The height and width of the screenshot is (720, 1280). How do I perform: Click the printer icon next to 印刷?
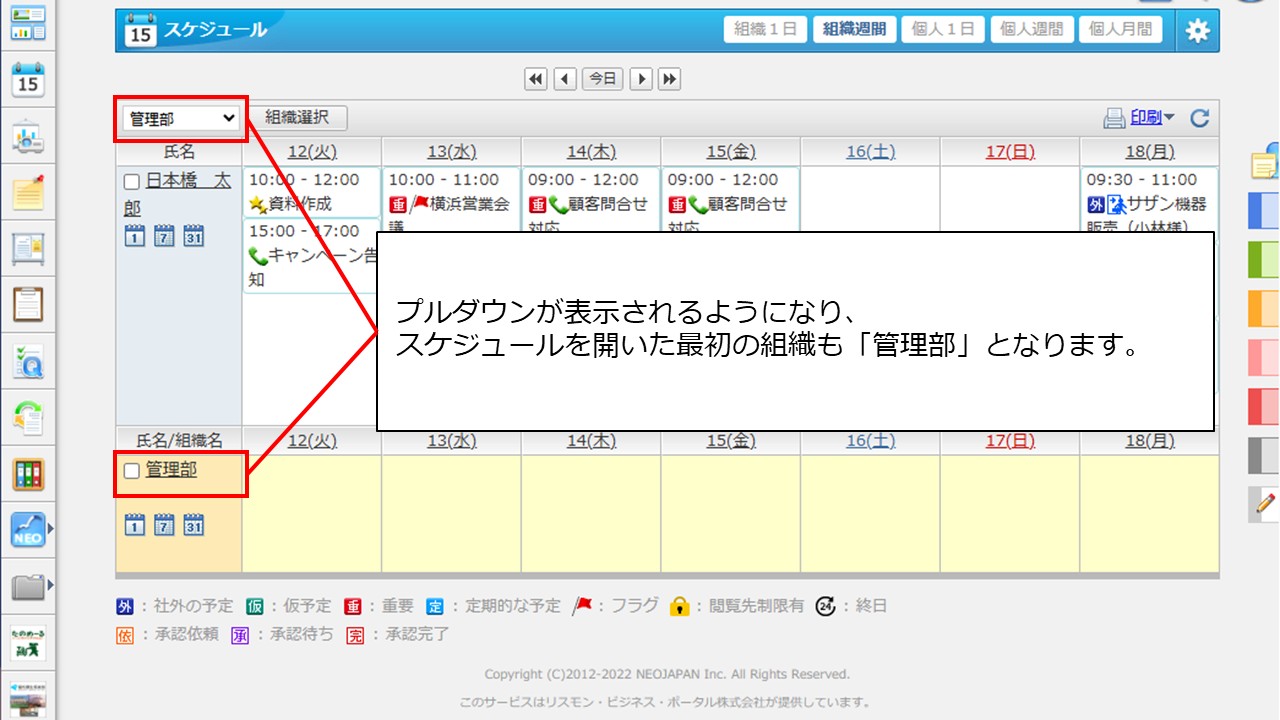(1115, 119)
